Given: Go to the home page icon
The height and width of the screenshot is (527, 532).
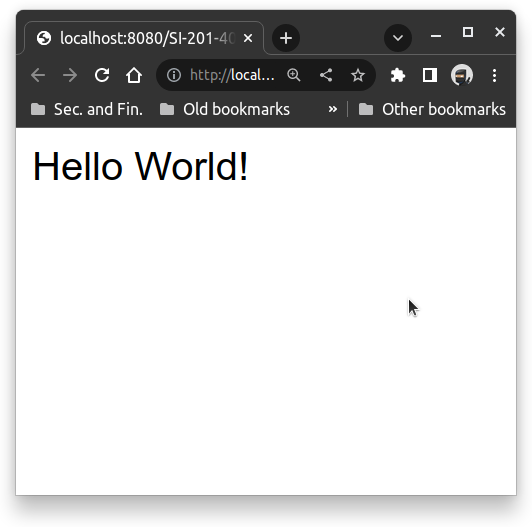Looking at the screenshot, I should pyautogui.click(x=134, y=75).
